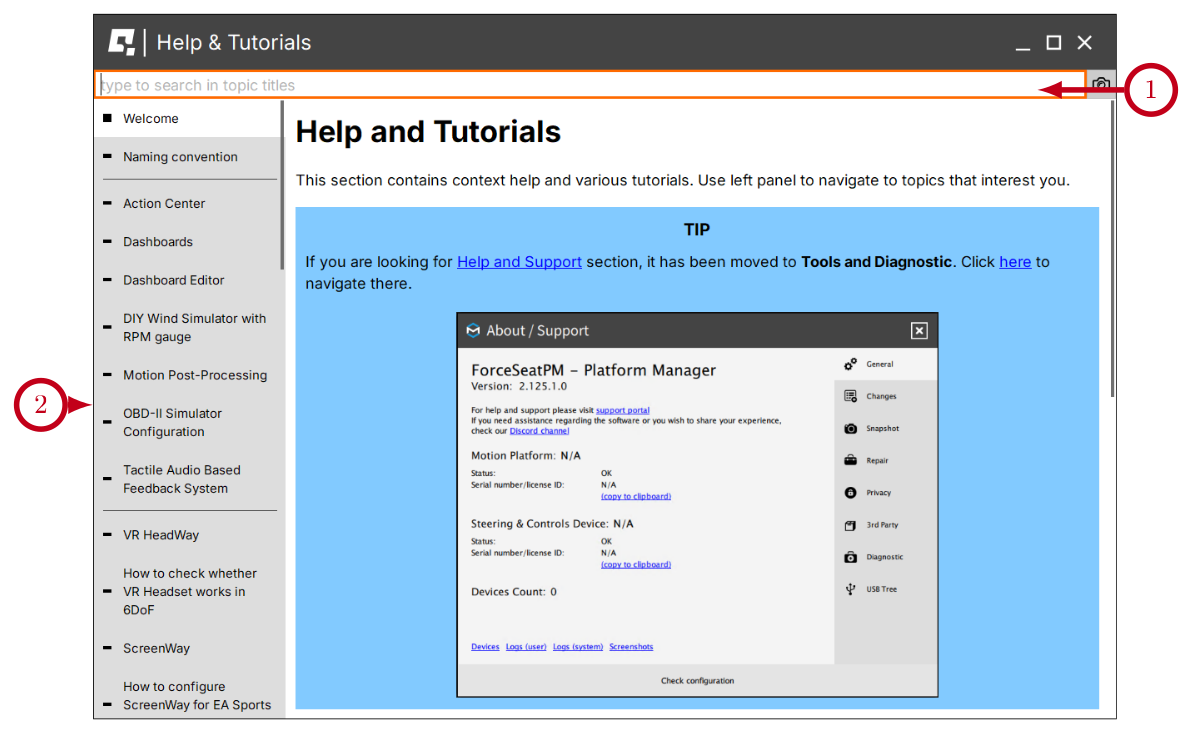This screenshot has width=1192, height=734.
Task: Open the Help and Support link
Action: [519, 262]
